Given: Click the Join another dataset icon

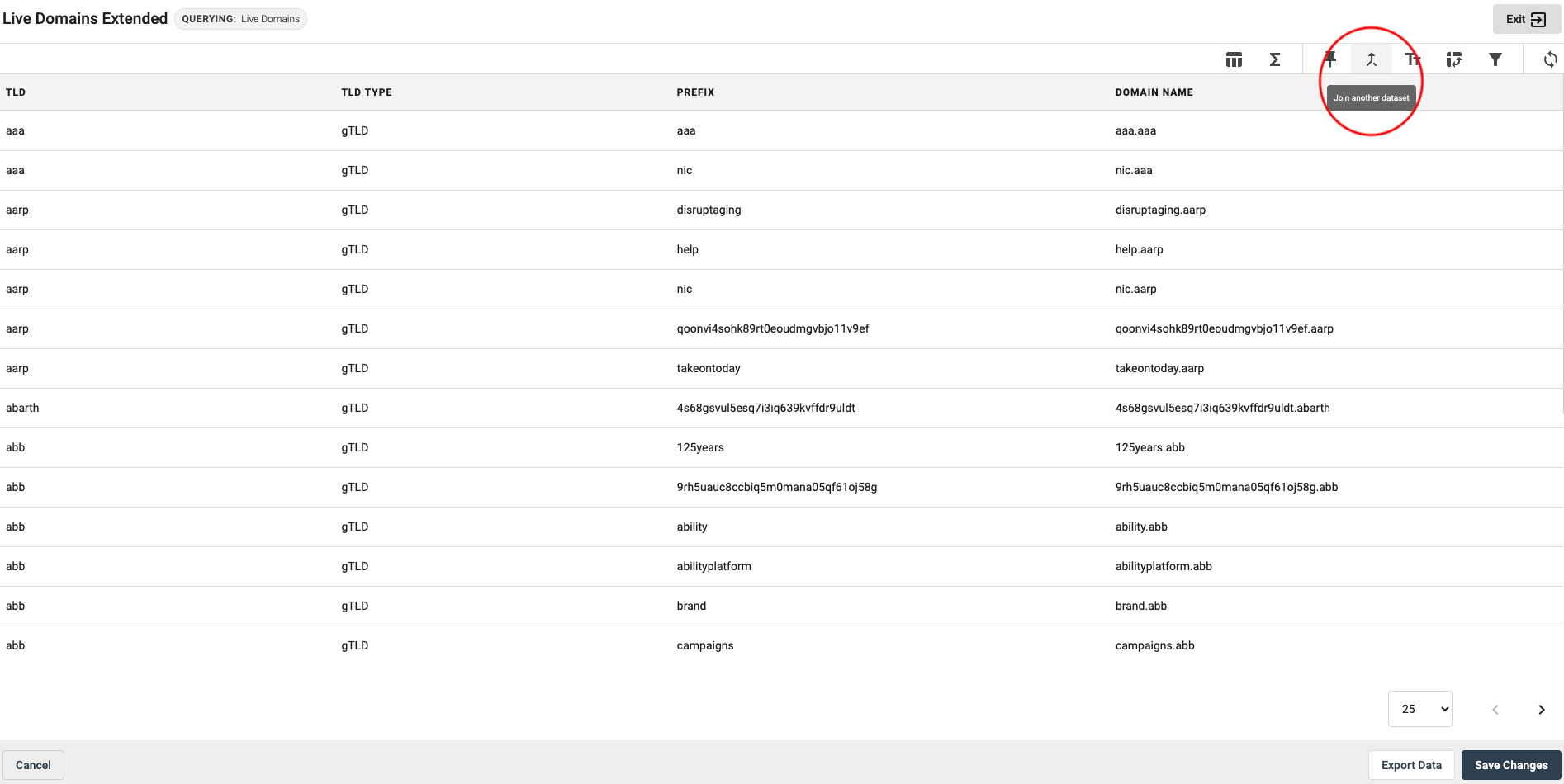Looking at the screenshot, I should coord(1372,59).
